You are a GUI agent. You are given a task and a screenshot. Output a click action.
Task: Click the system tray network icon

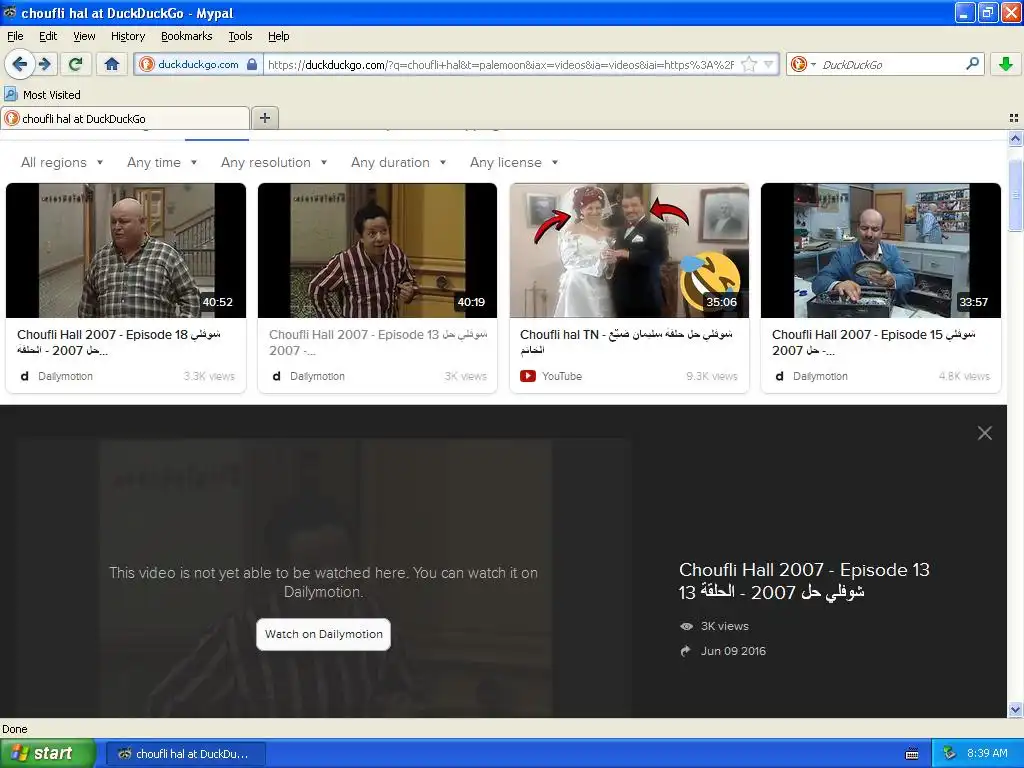tap(950, 754)
